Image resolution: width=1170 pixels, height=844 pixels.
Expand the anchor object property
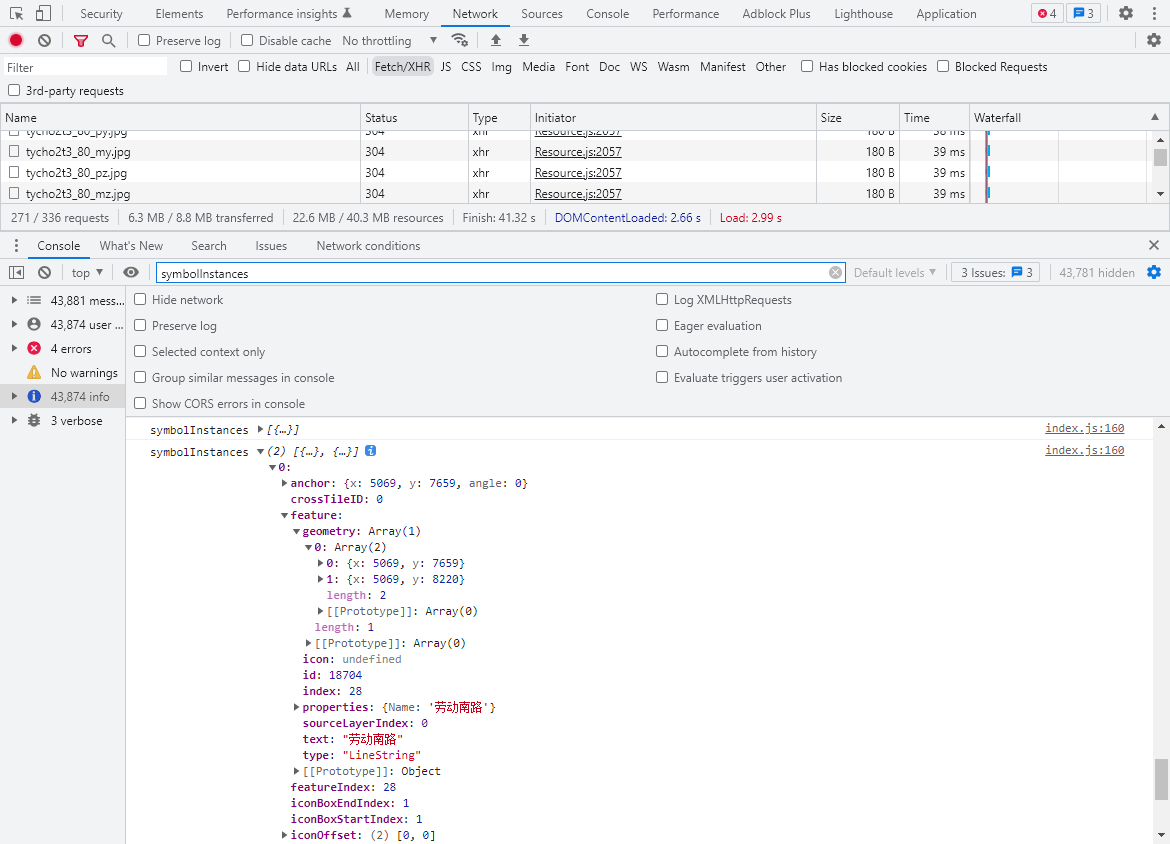[284, 483]
